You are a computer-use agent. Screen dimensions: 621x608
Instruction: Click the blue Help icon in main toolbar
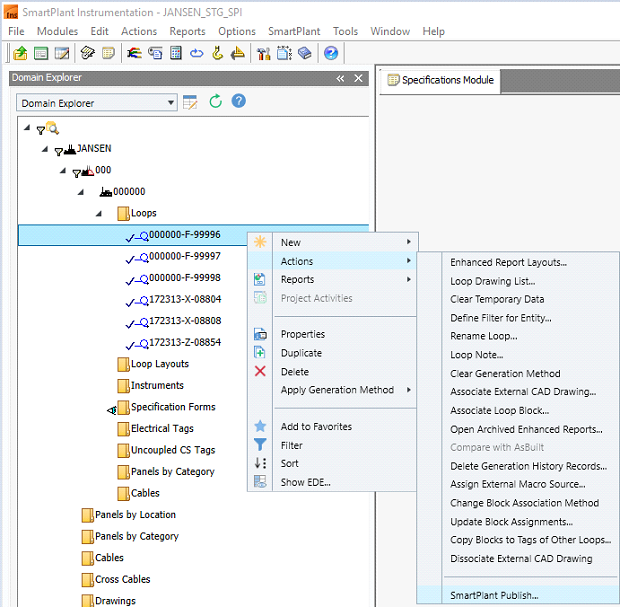coord(331,53)
